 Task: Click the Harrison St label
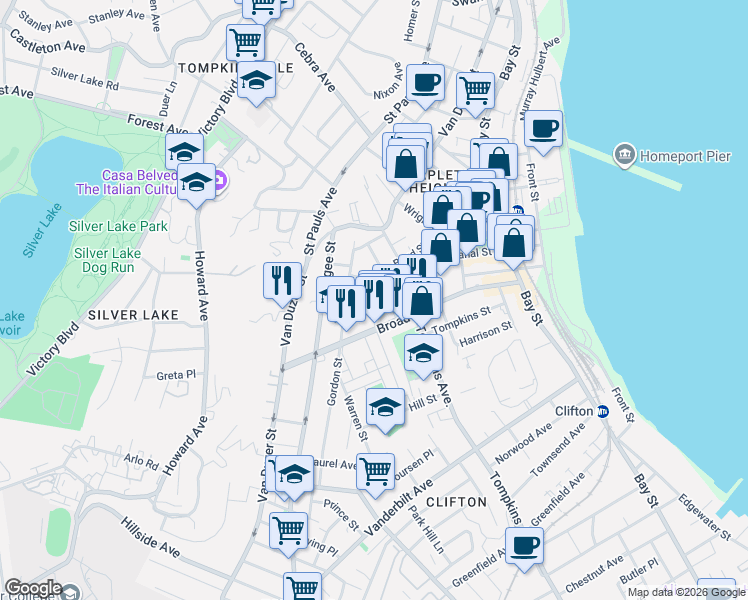tap(486, 334)
